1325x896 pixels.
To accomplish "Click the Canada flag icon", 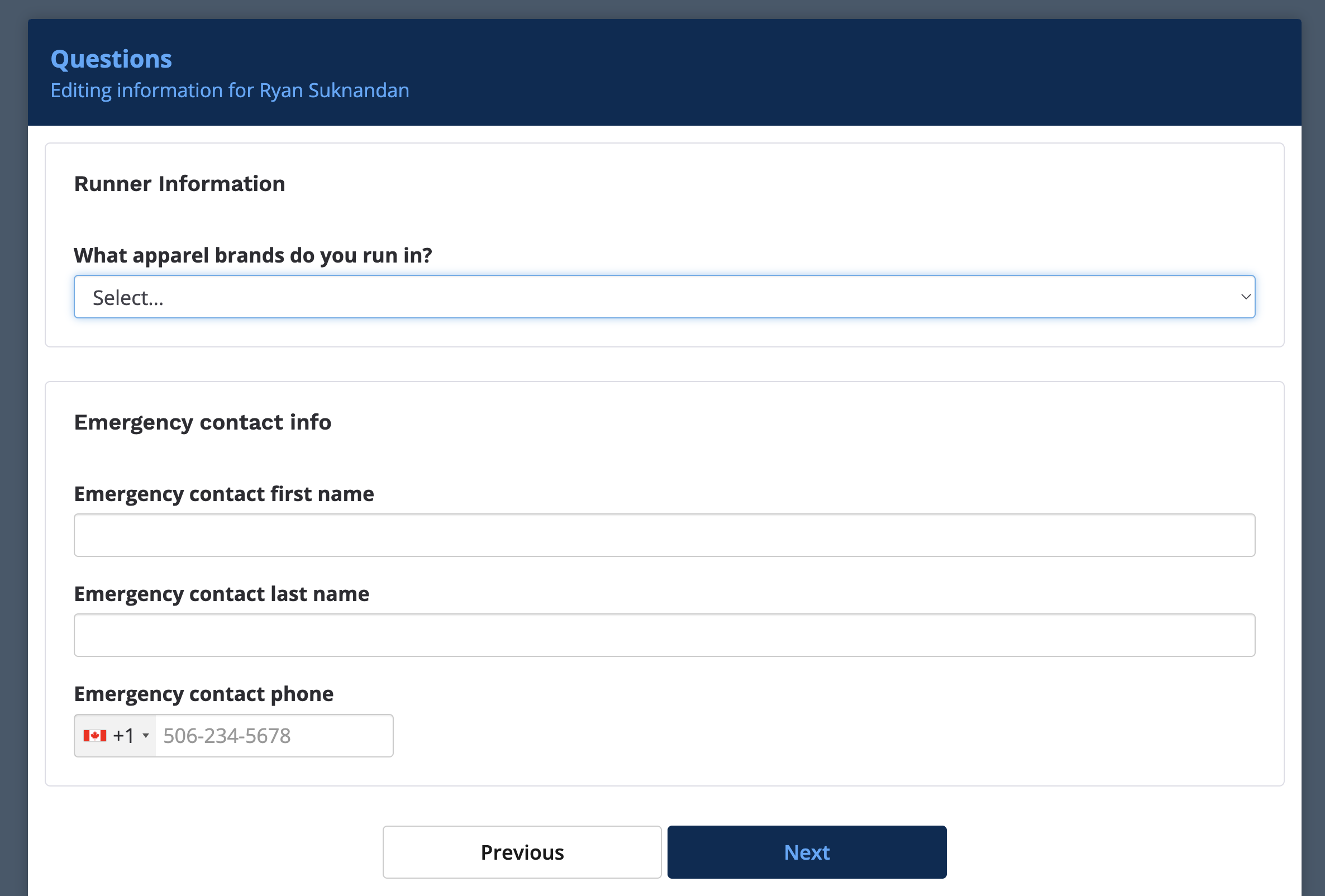I will pyautogui.click(x=94, y=736).
